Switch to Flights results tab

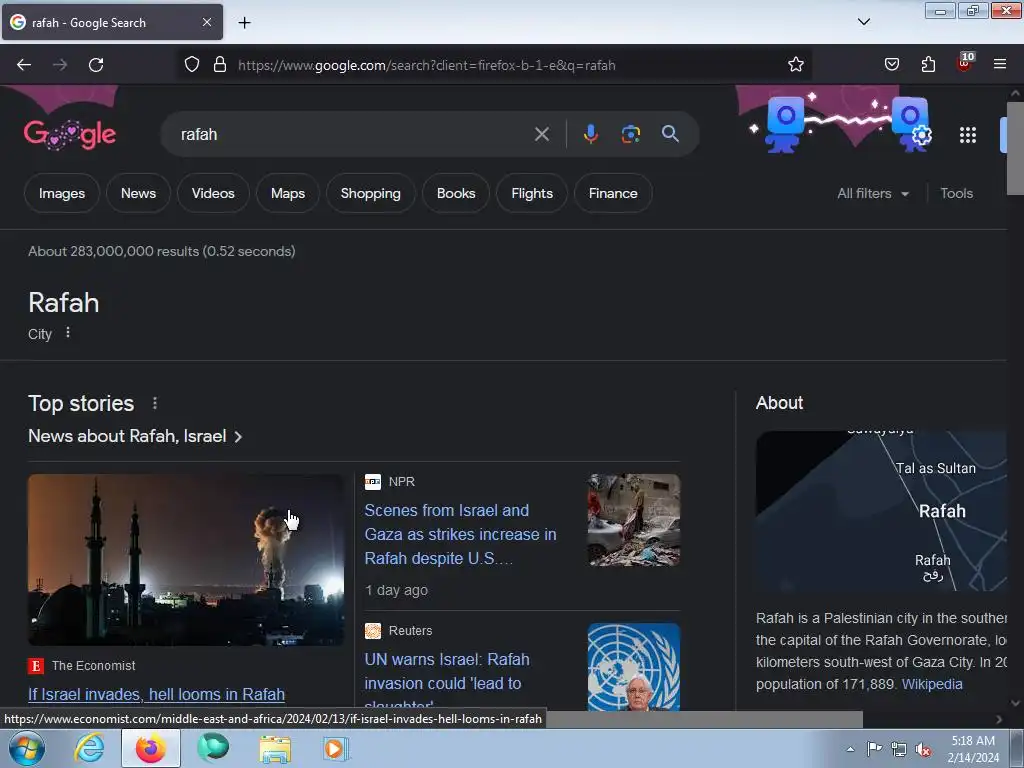tap(532, 193)
